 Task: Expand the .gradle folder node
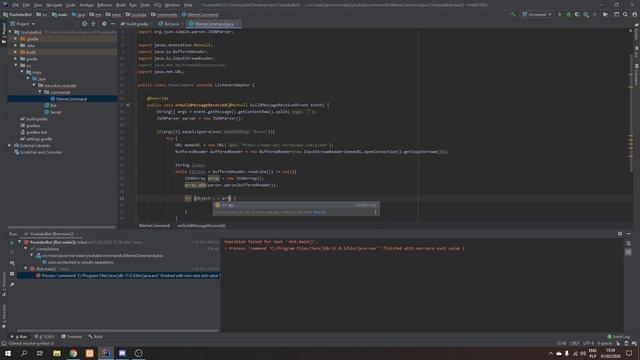(16, 39)
